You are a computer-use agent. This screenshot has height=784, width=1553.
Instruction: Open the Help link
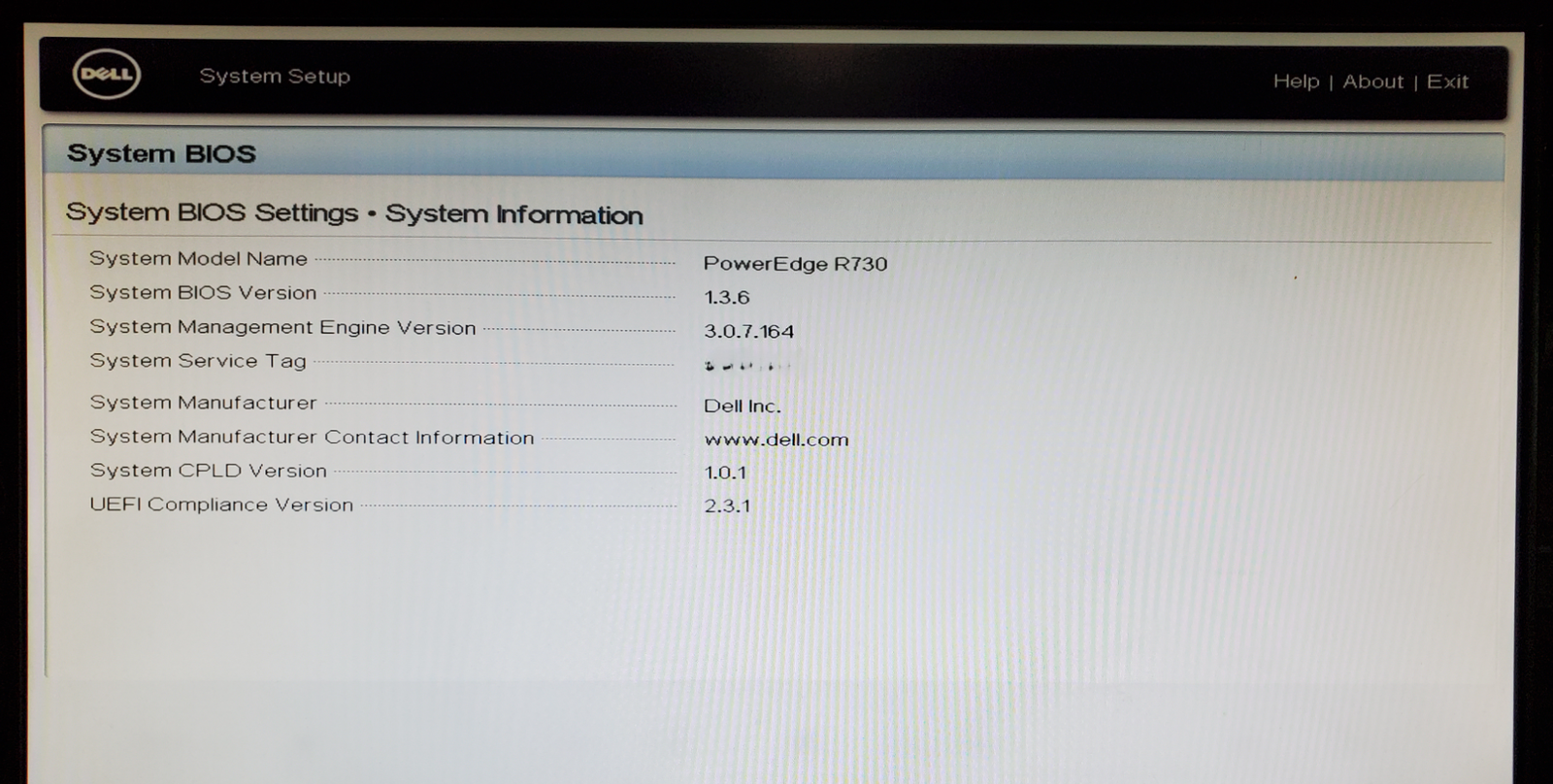coord(1296,82)
